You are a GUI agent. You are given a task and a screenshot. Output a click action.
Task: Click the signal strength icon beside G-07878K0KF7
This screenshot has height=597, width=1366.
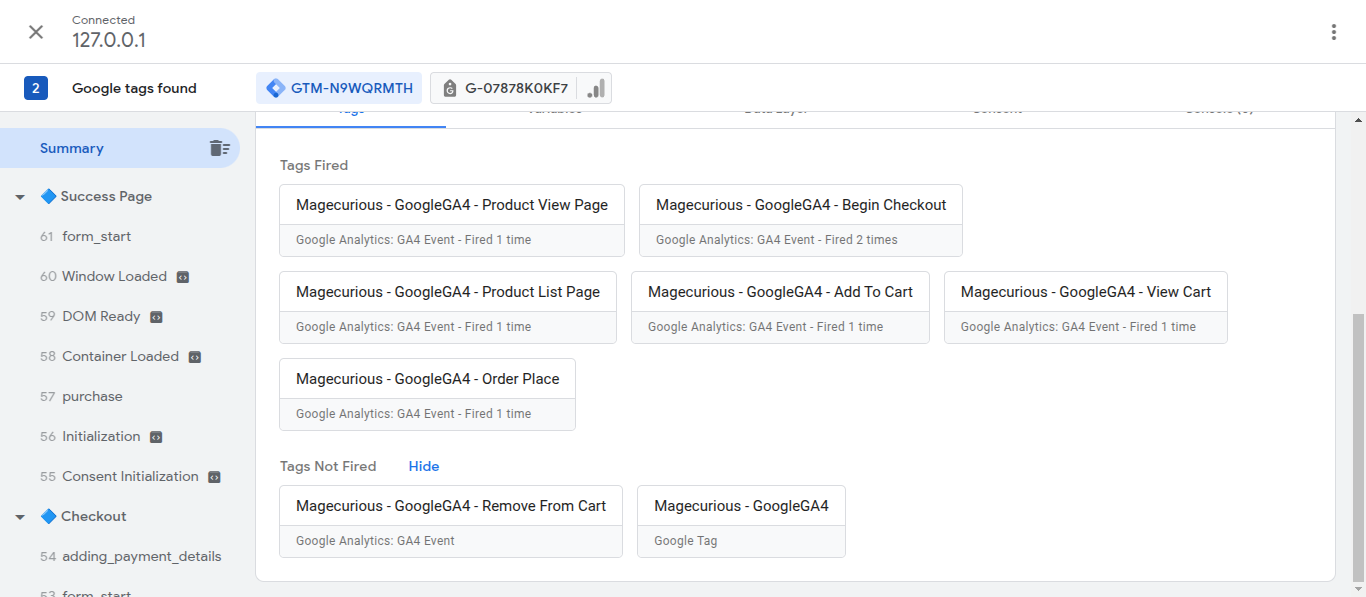point(594,88)
